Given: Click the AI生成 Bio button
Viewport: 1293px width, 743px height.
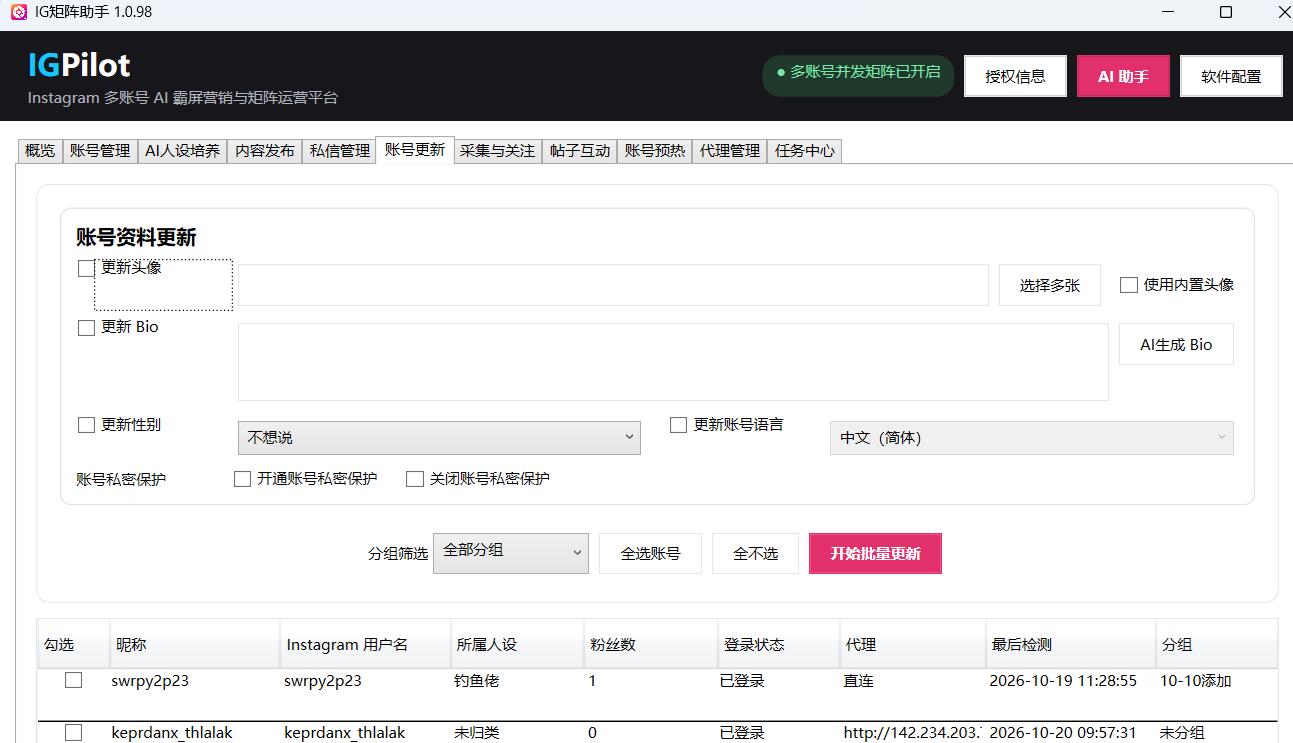Looking at the screenshot, I should (1176, 344).
